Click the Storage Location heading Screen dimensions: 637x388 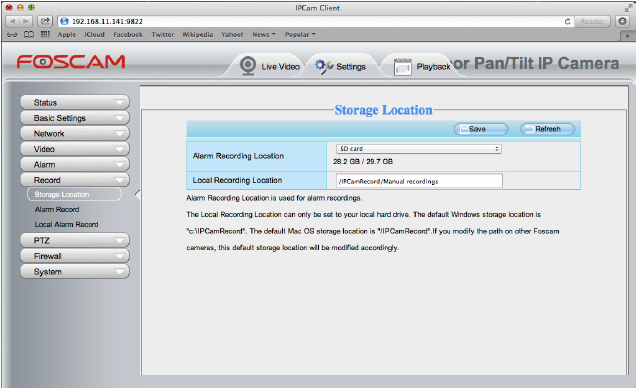point(383,110)
